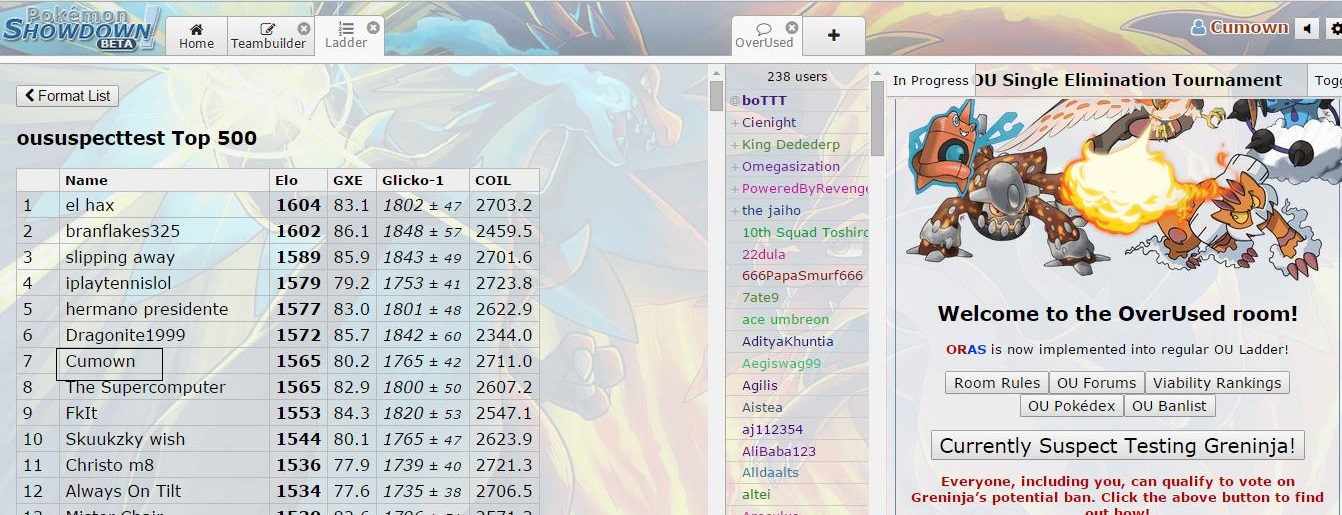Open user Aegiswag99 in list

(781, 364)
